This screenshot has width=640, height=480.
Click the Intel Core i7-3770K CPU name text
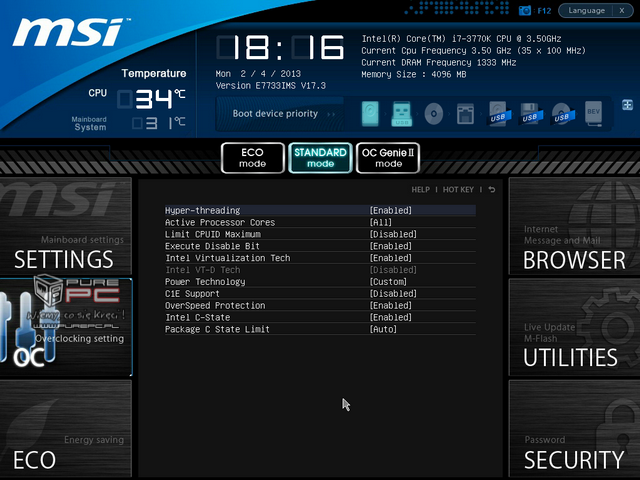pos(461,39)
